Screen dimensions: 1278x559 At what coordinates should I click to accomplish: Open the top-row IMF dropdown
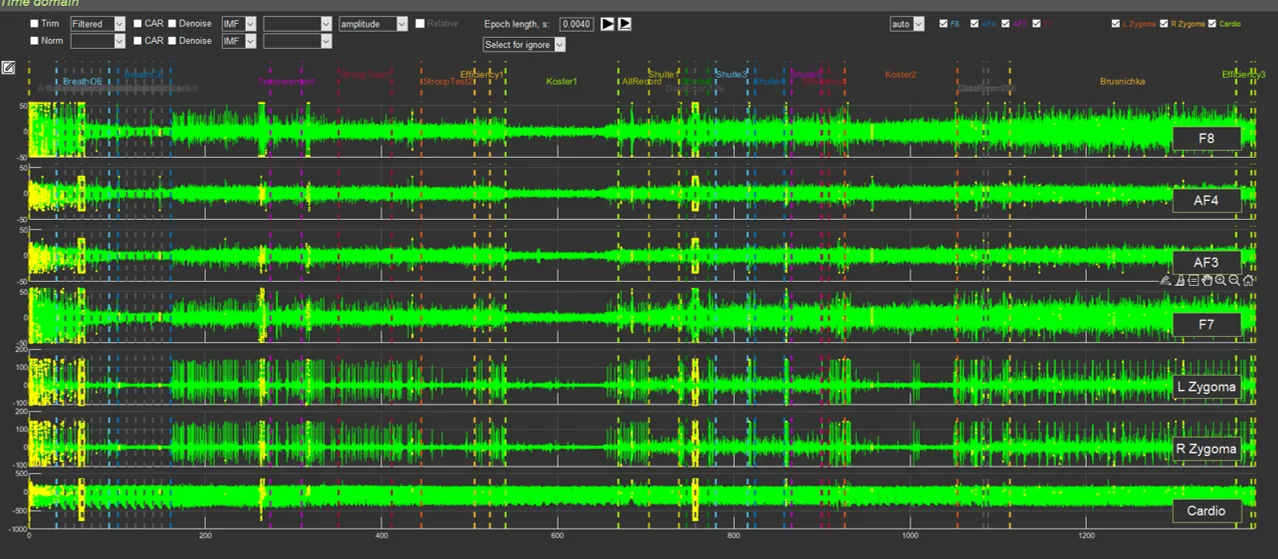pos(239,24)
